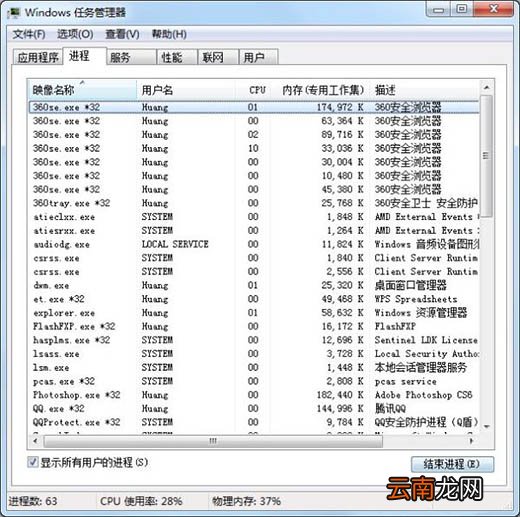Click the 89,716 K memory value
Screen dimensions: 520x517
[x=342, y=134]
